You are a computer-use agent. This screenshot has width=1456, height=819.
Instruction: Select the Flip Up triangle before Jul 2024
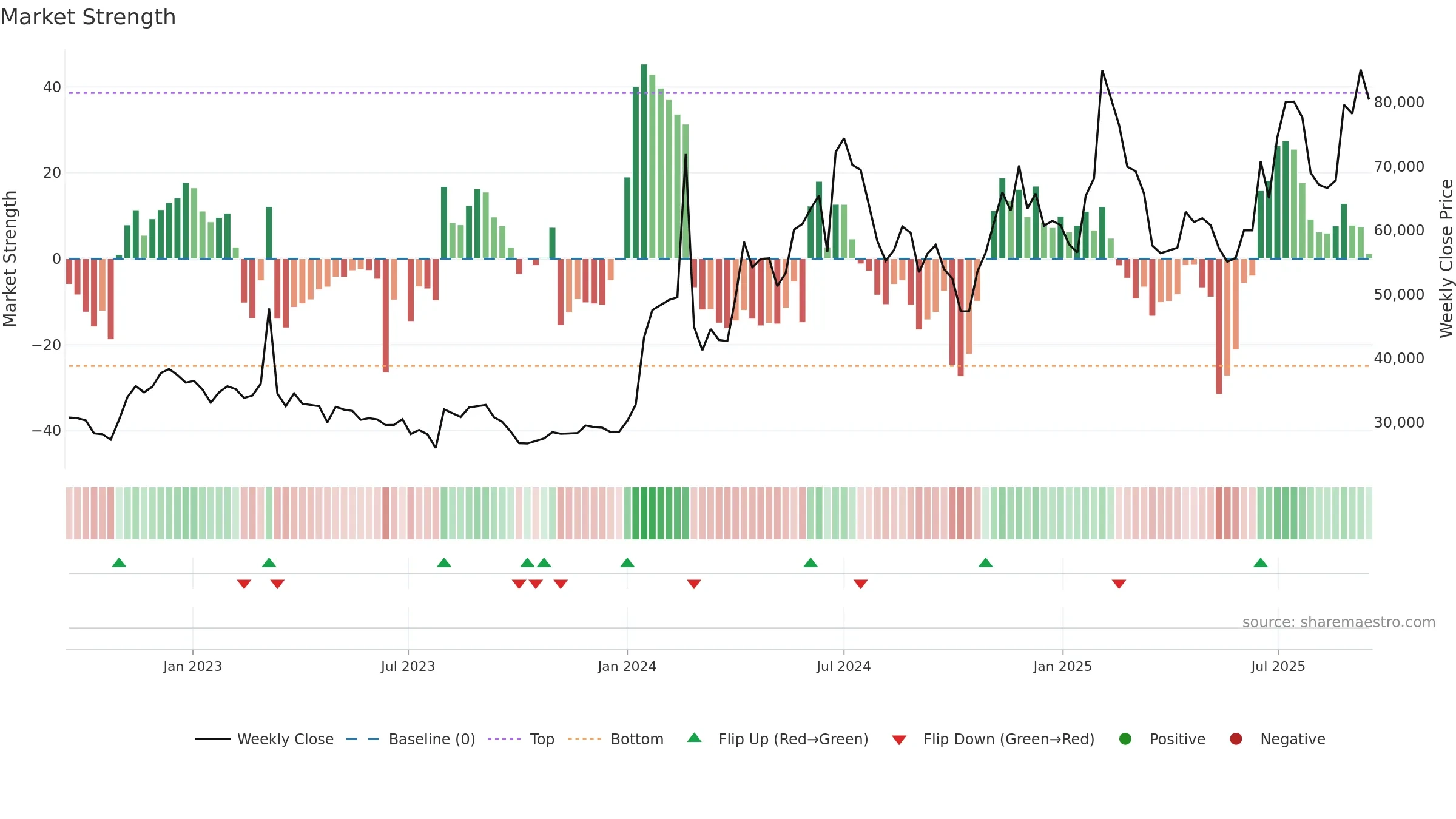[x=811, y=562]
